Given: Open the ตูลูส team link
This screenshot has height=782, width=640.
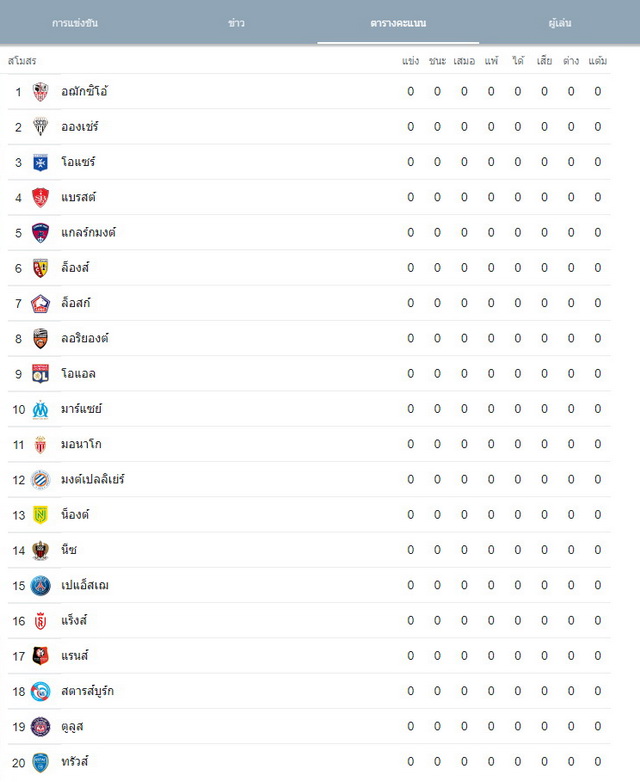Looking at the screenshot, I should 72,727.
